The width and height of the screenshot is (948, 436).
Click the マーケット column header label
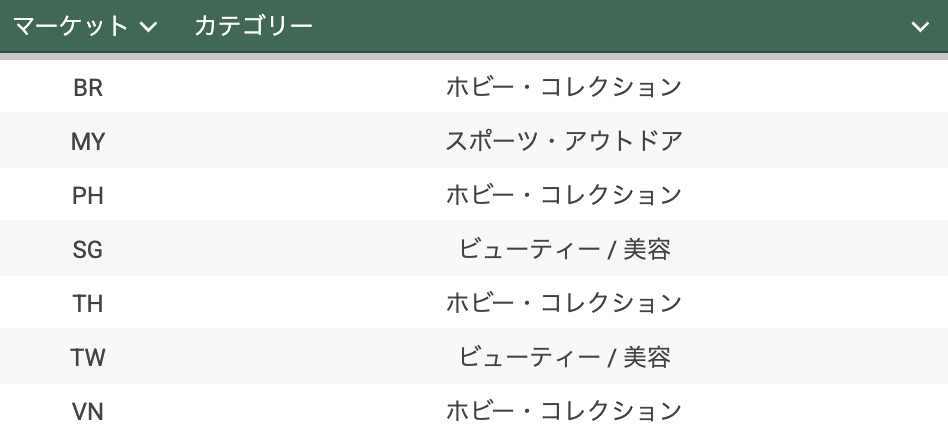70,26
